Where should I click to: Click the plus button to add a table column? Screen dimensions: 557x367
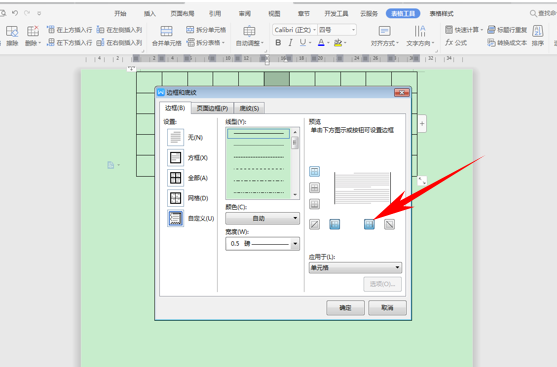[422, 124]
